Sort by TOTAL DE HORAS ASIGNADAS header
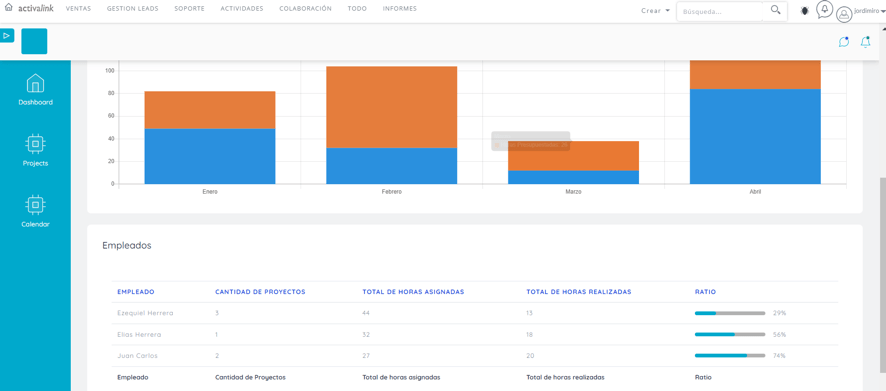The width and height of the screenshot is (886, 391). 413,292
